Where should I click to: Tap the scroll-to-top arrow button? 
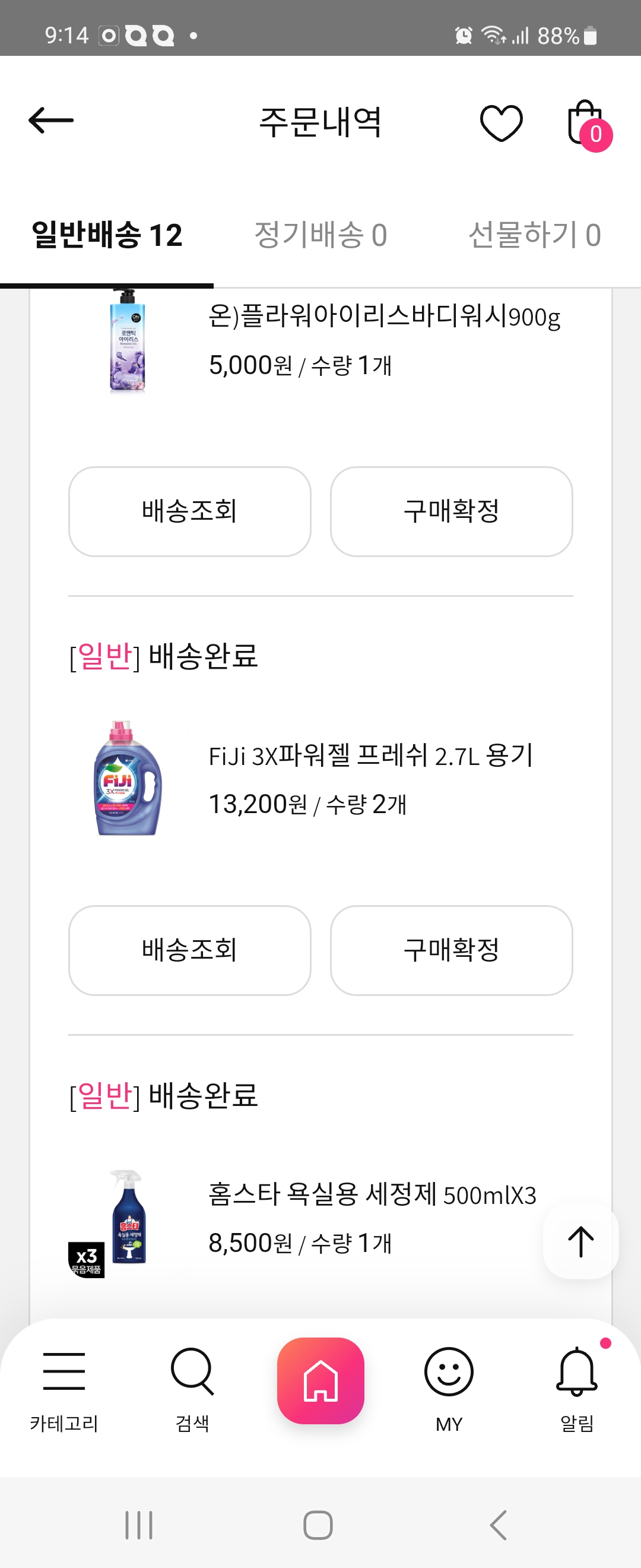(x=581, y=1241)
